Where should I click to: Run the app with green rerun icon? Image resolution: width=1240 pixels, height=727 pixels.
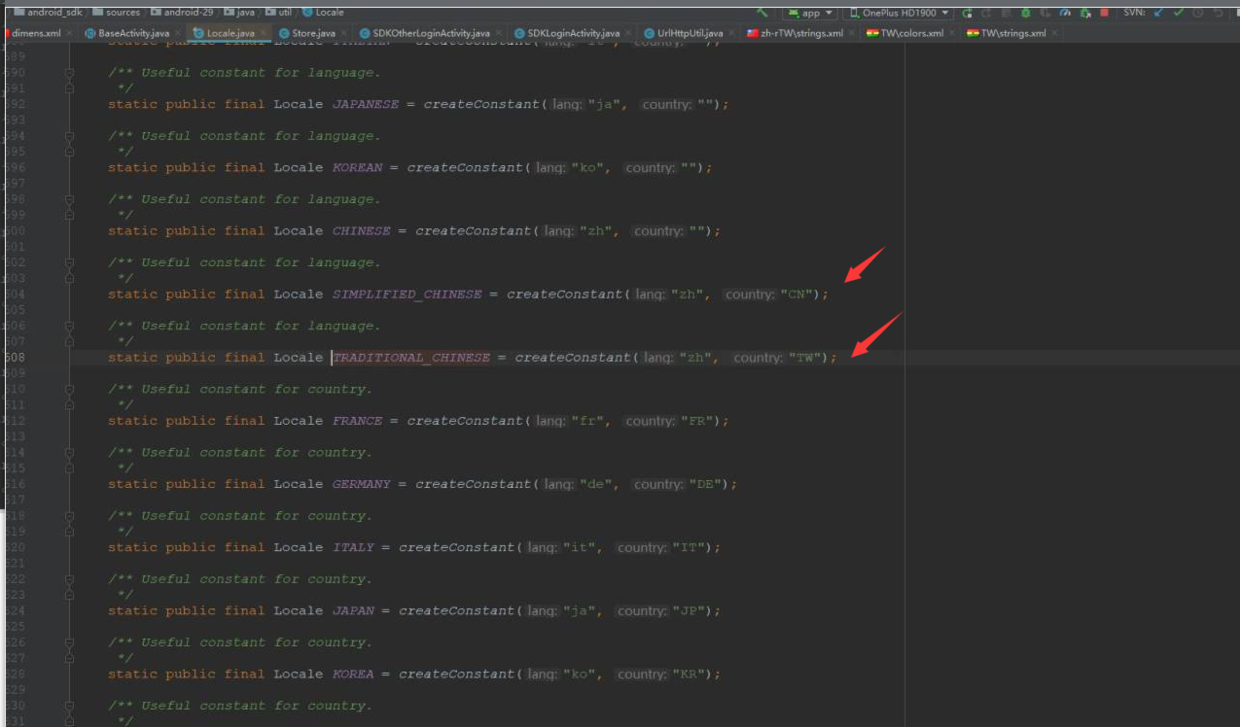(967, 13)
